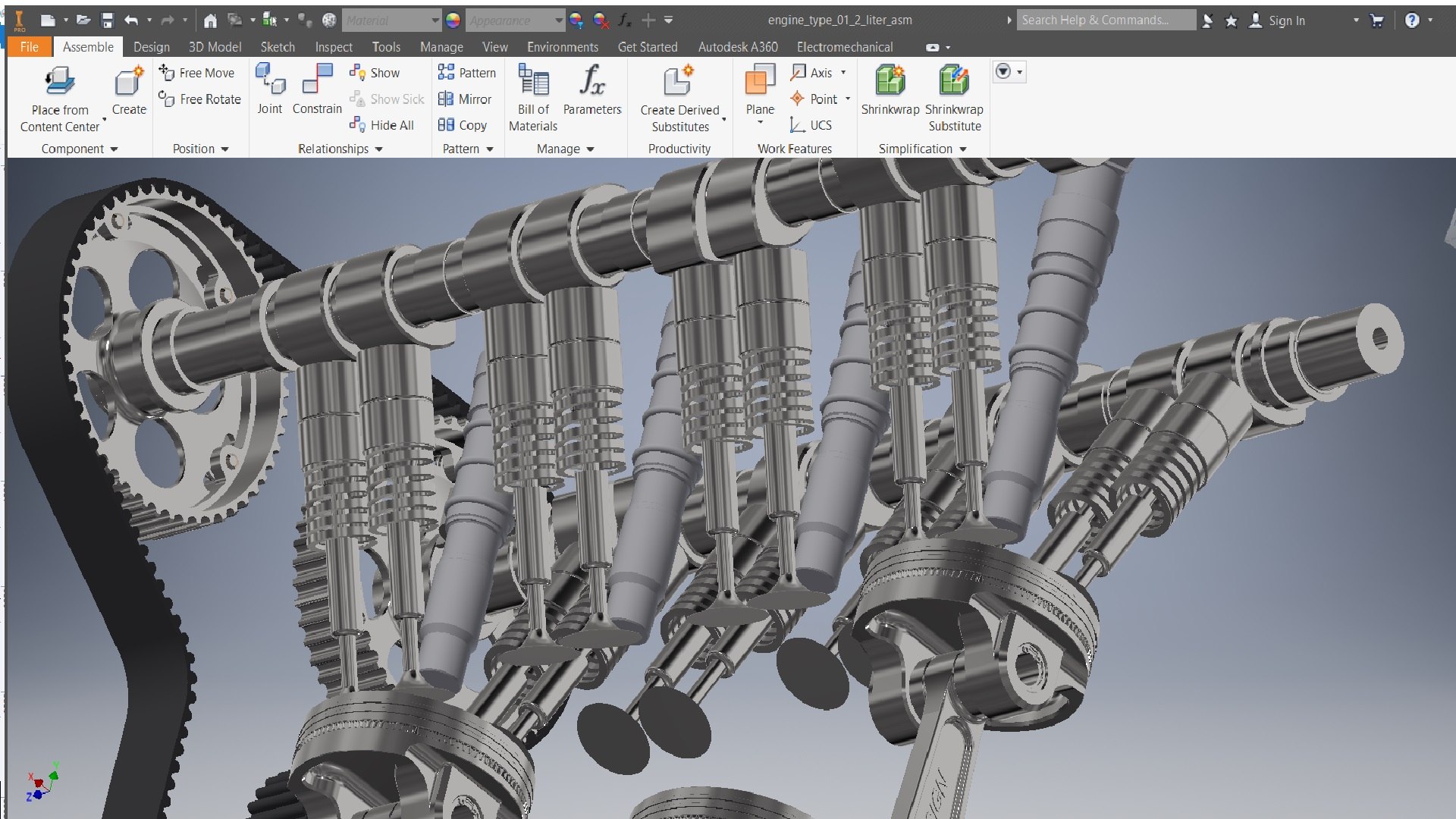Return to the Home view icon

(210, 20)
